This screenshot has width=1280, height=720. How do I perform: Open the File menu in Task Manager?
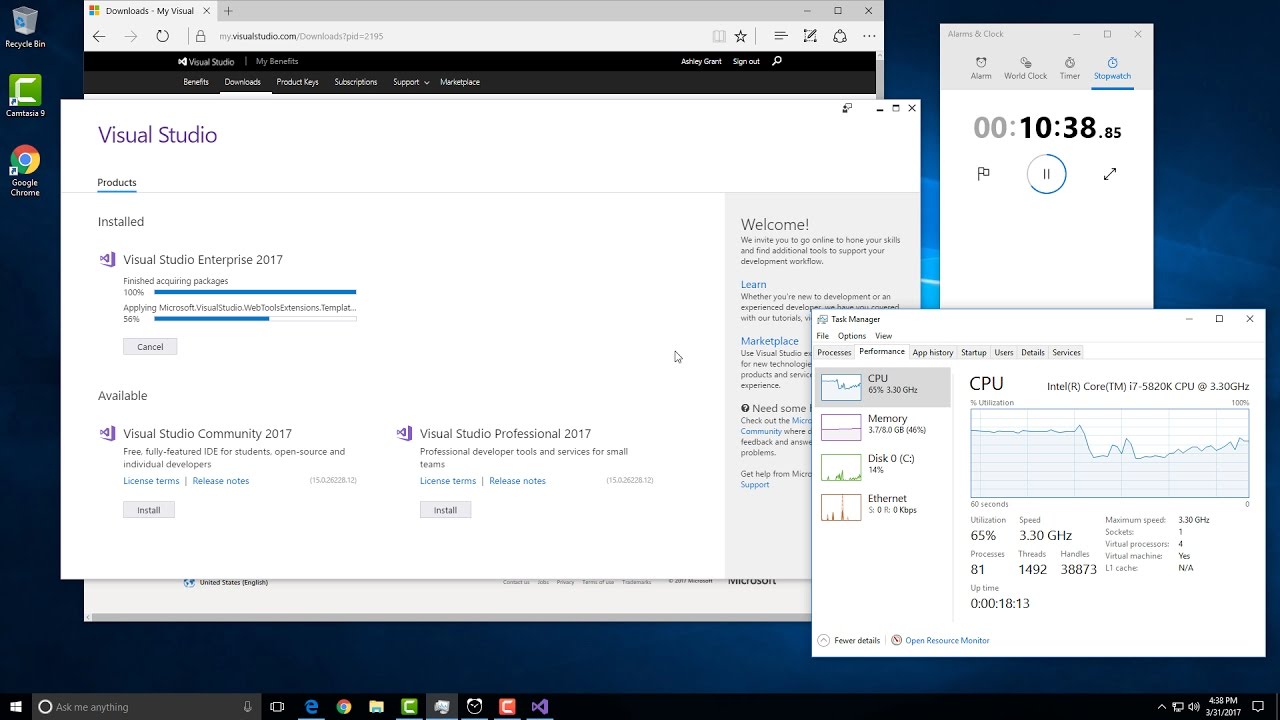pyautogui.click(x=822, y=336)
